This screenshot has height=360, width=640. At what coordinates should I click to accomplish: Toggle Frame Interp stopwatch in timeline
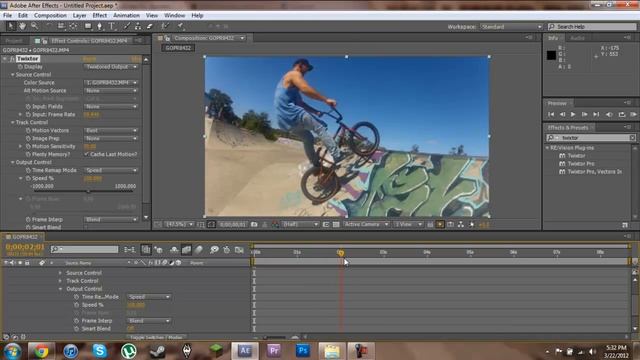tap(76, 321)
